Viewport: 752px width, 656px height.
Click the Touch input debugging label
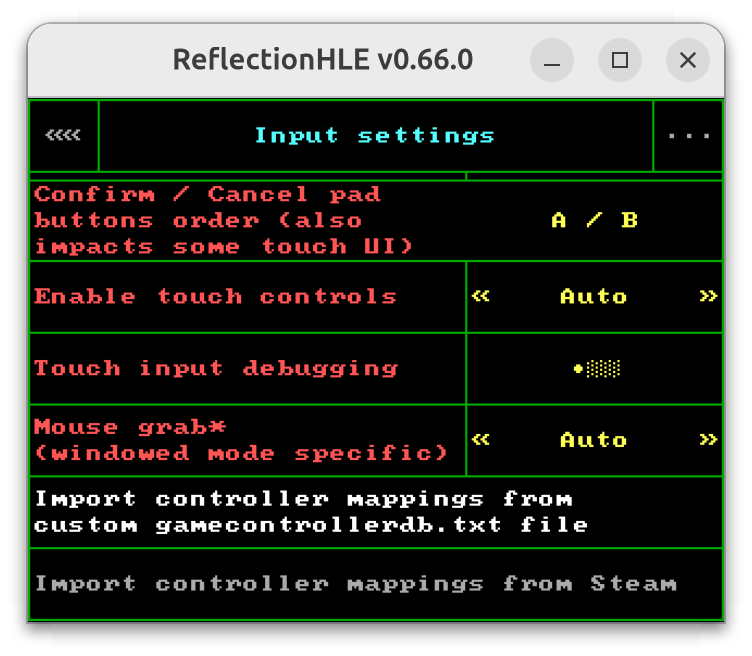216,369
